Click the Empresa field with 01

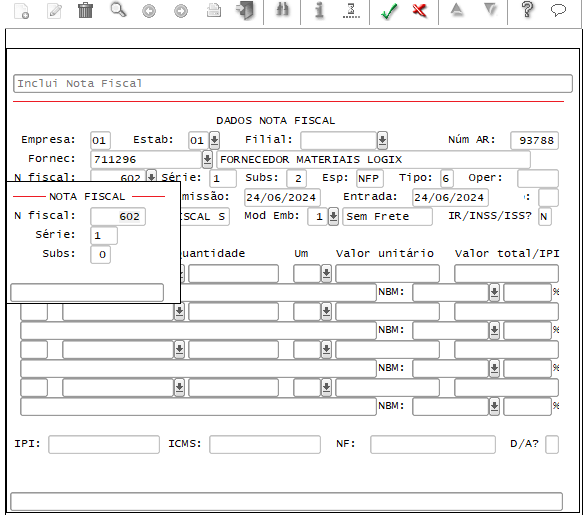click(100, 140)
